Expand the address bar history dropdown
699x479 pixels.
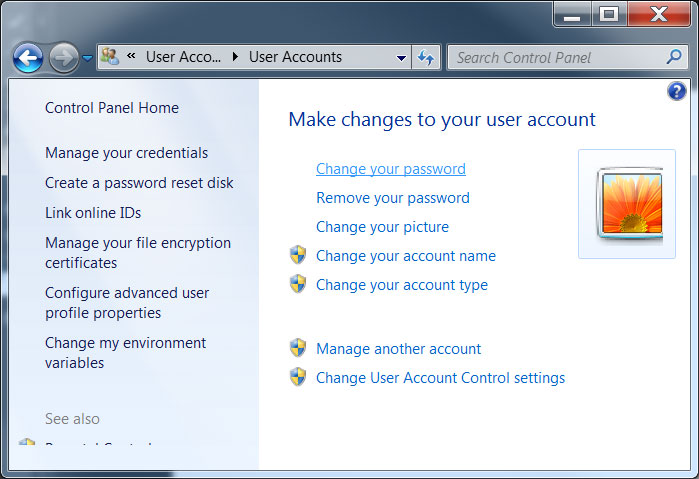(401, 58)
